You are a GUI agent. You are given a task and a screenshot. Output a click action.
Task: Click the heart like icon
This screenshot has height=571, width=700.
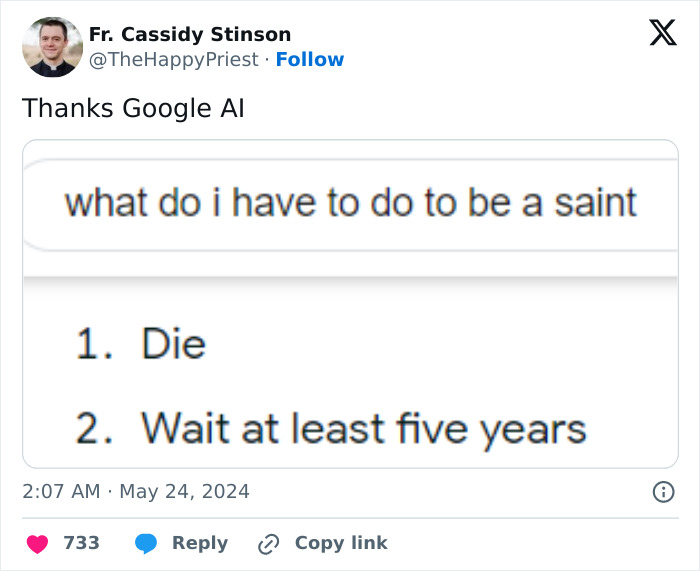click(37, 543)
